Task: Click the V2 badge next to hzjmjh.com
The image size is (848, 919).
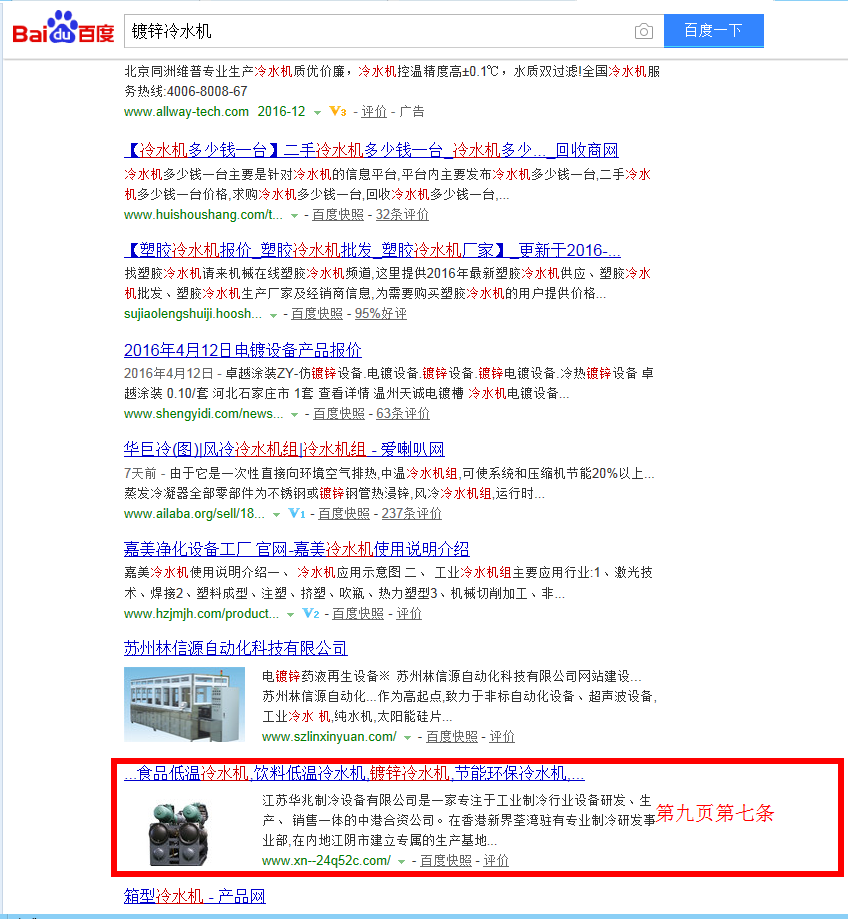Action: click(311, 614)
